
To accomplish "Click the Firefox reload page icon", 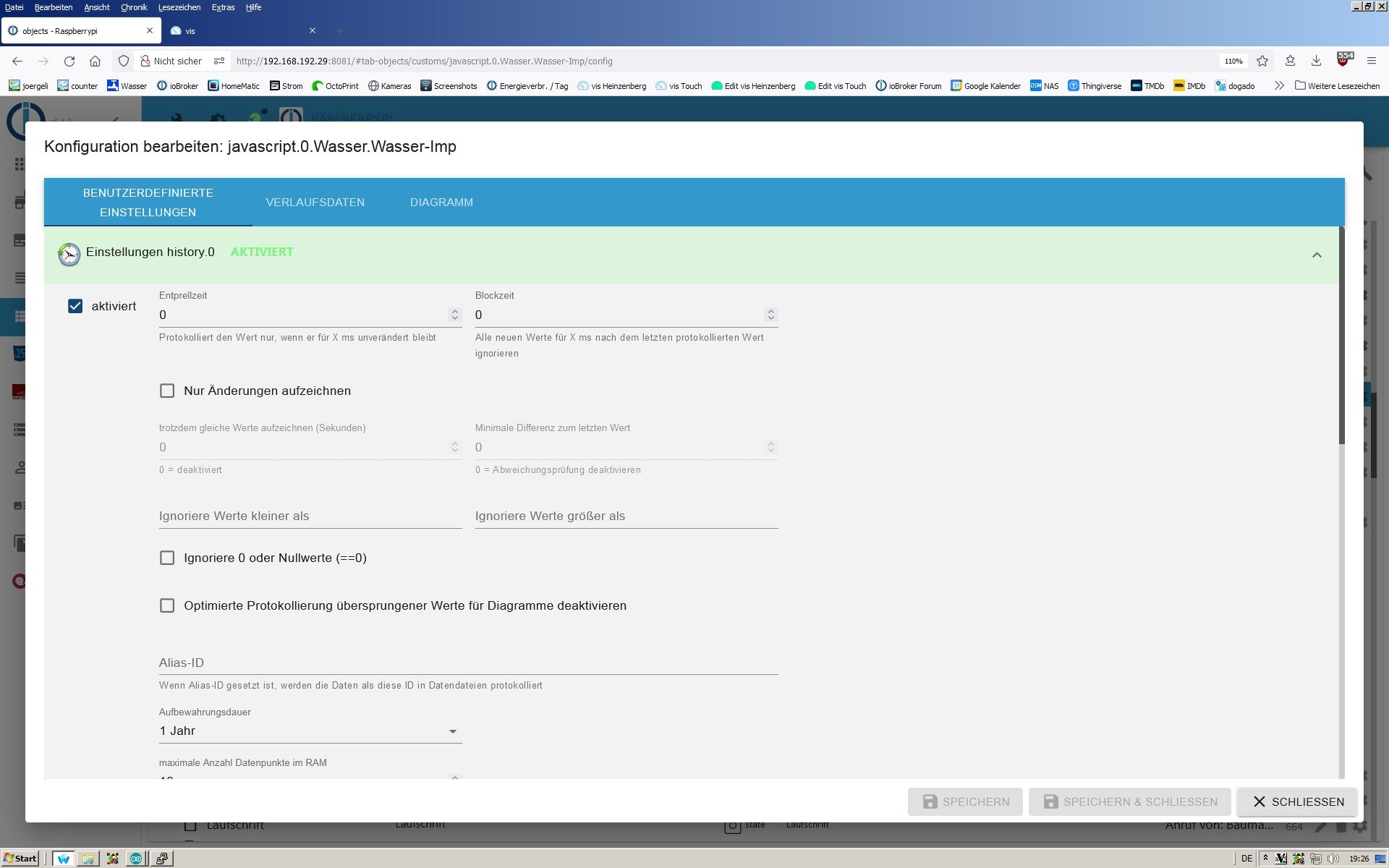I will [69, 61].
